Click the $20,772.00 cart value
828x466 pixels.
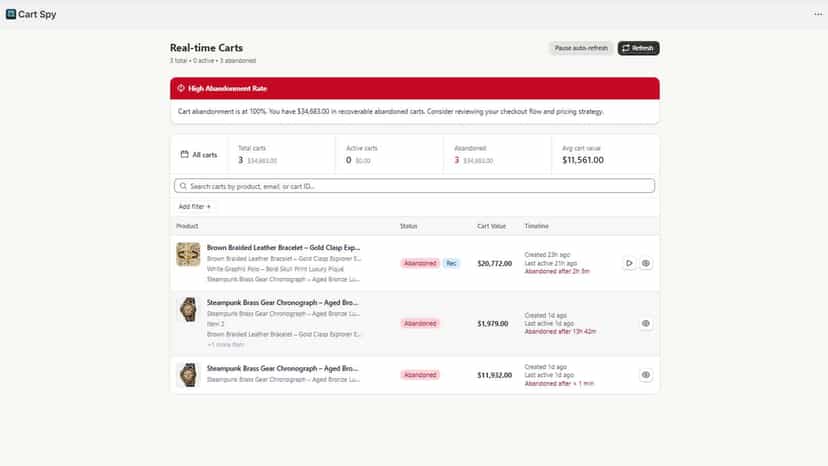[x=494, y=263]
